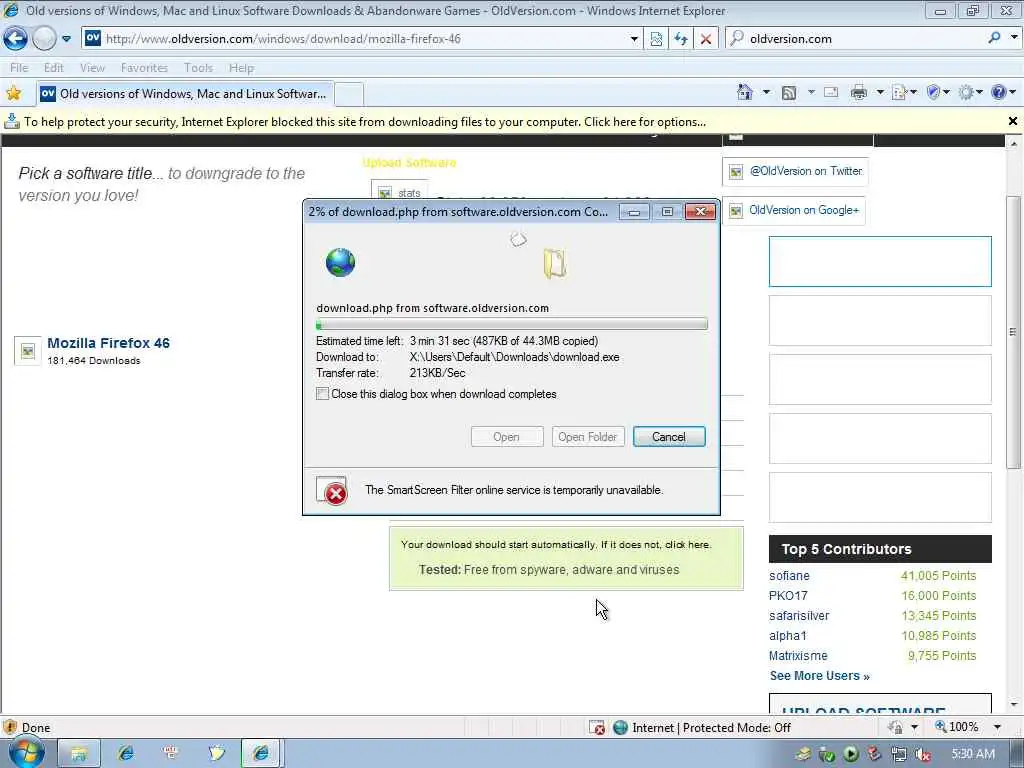Click the Open Folder button

(588, 437)
